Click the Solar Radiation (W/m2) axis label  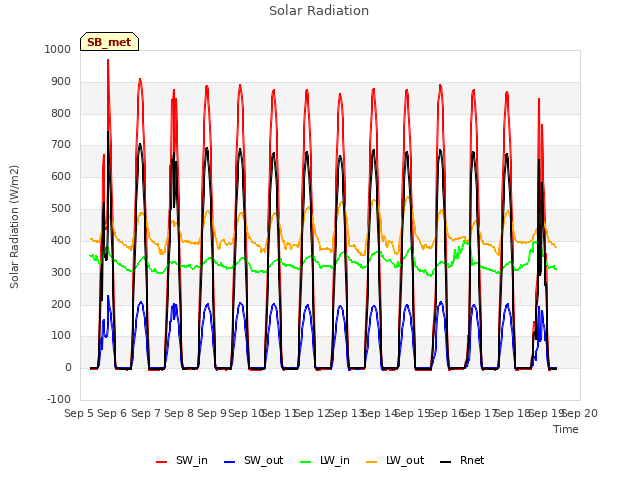click(14, 227)
